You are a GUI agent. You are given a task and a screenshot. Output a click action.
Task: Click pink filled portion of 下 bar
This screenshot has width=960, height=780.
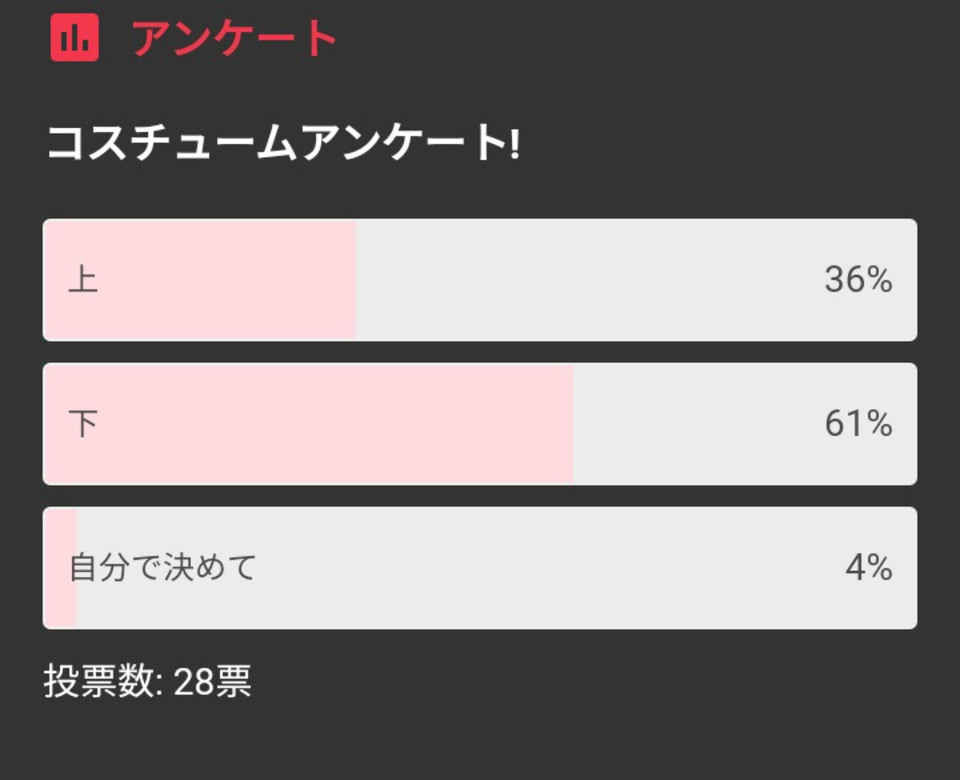309,424
